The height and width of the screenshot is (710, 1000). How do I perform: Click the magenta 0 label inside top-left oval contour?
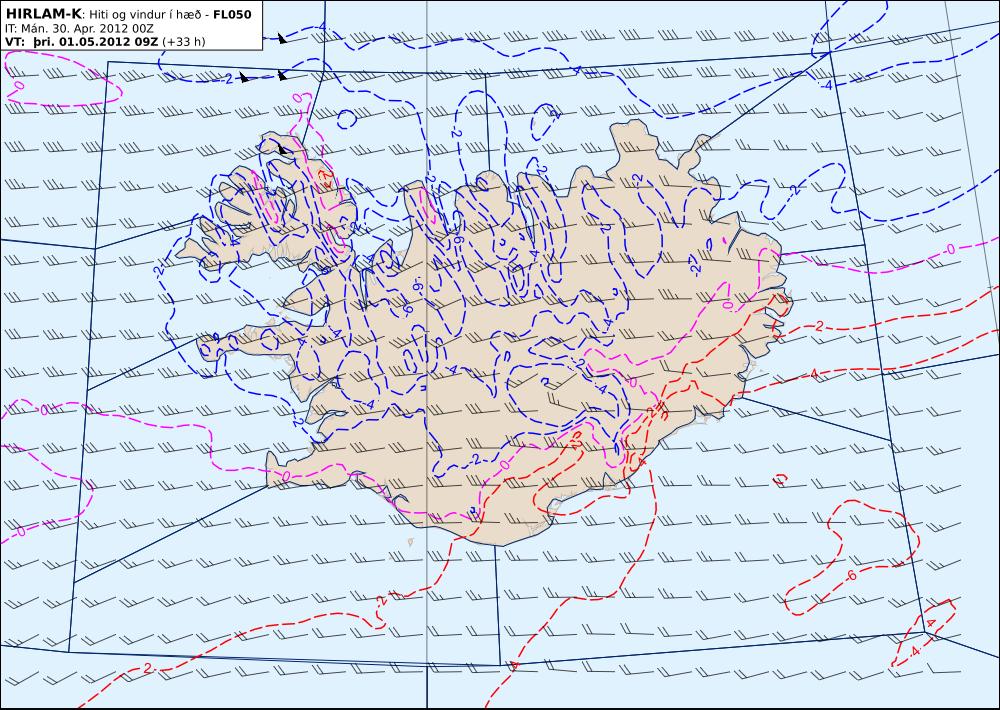[18, 85]
